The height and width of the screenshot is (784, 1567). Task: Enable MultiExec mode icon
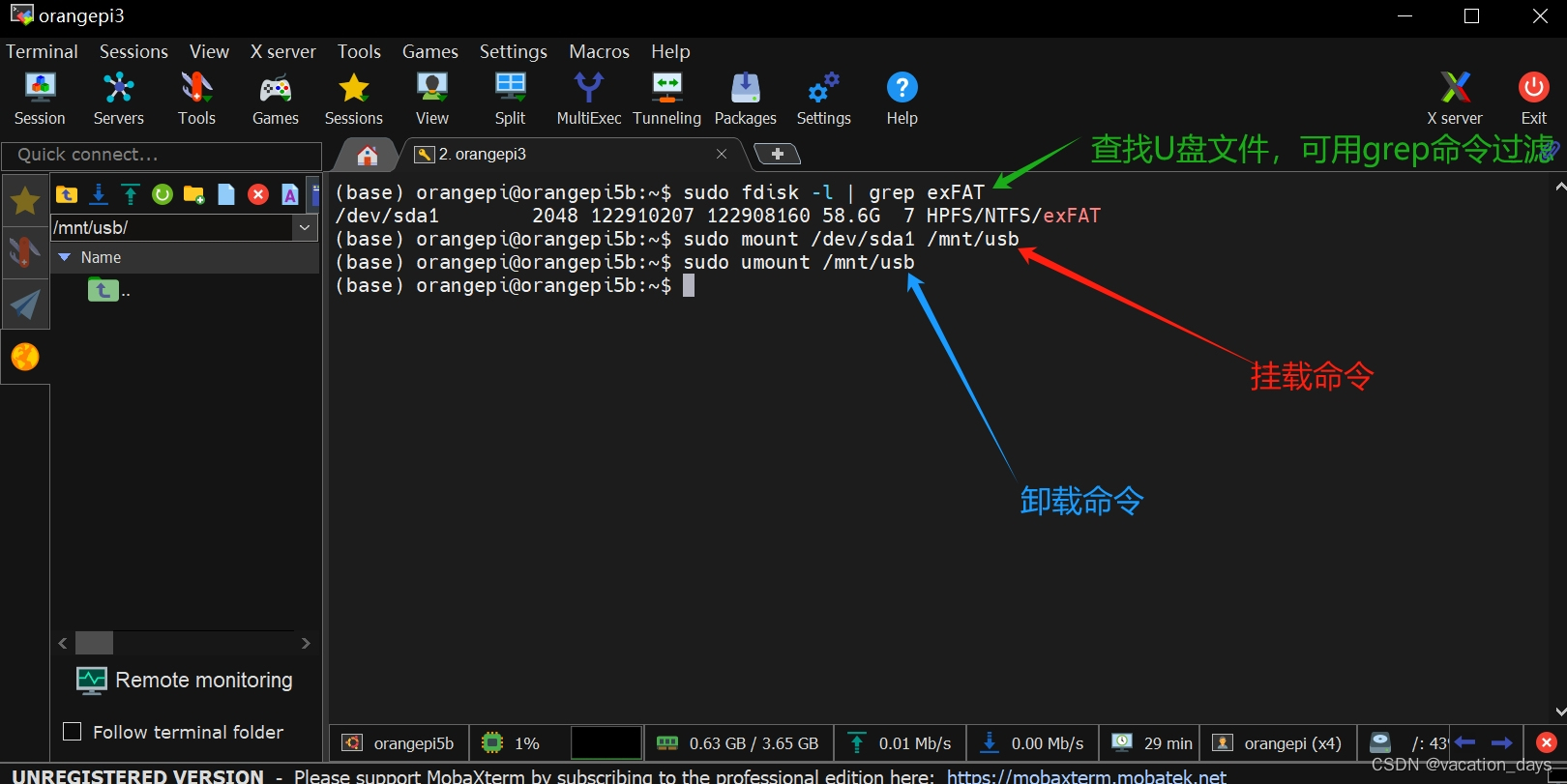click(x=588, y=100)
